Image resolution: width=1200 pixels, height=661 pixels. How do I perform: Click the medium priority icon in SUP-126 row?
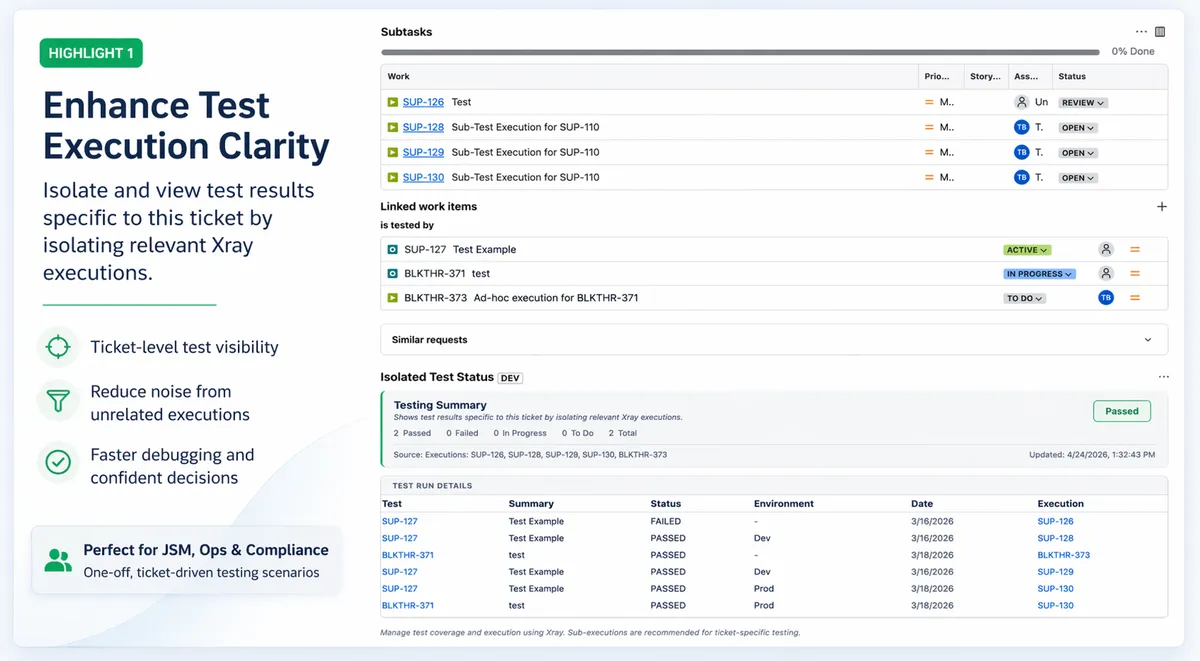(x=929, y=102)
